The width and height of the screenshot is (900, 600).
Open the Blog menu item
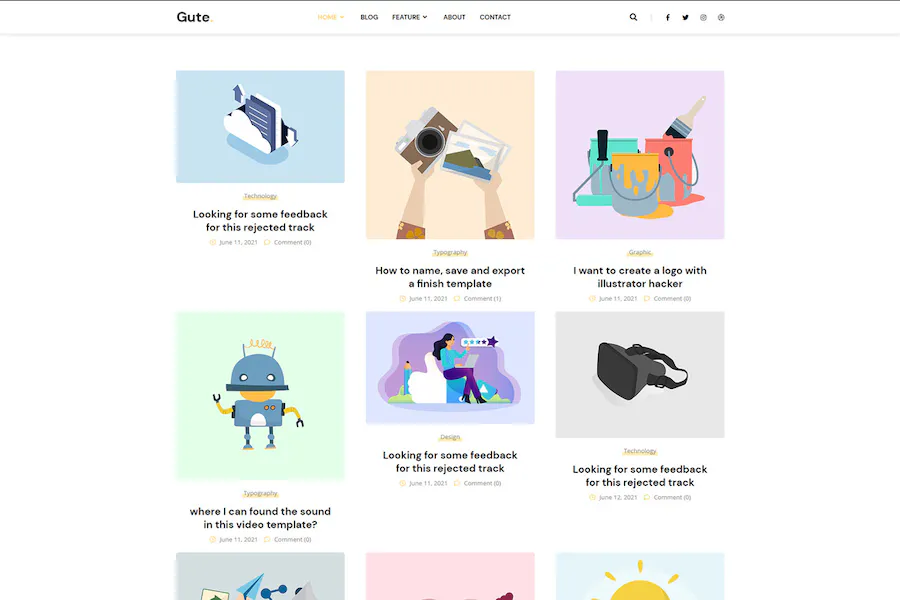tap(369, 17)
